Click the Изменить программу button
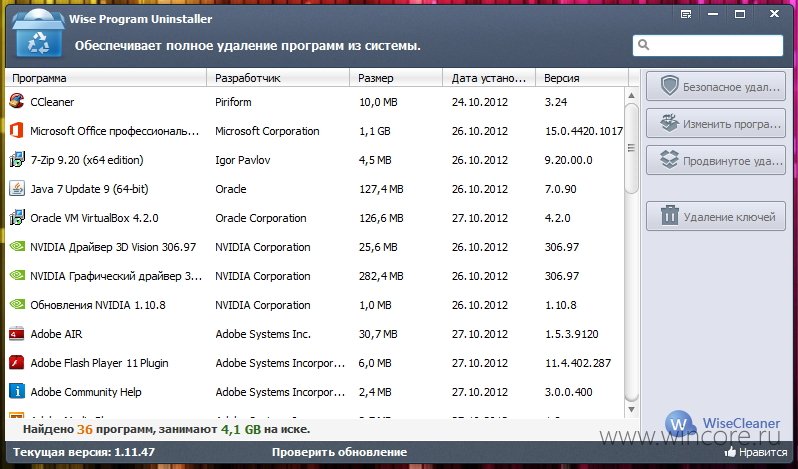The width and height of the screenshot is (798, 469). pyautogui.click(x=716, y=124)
